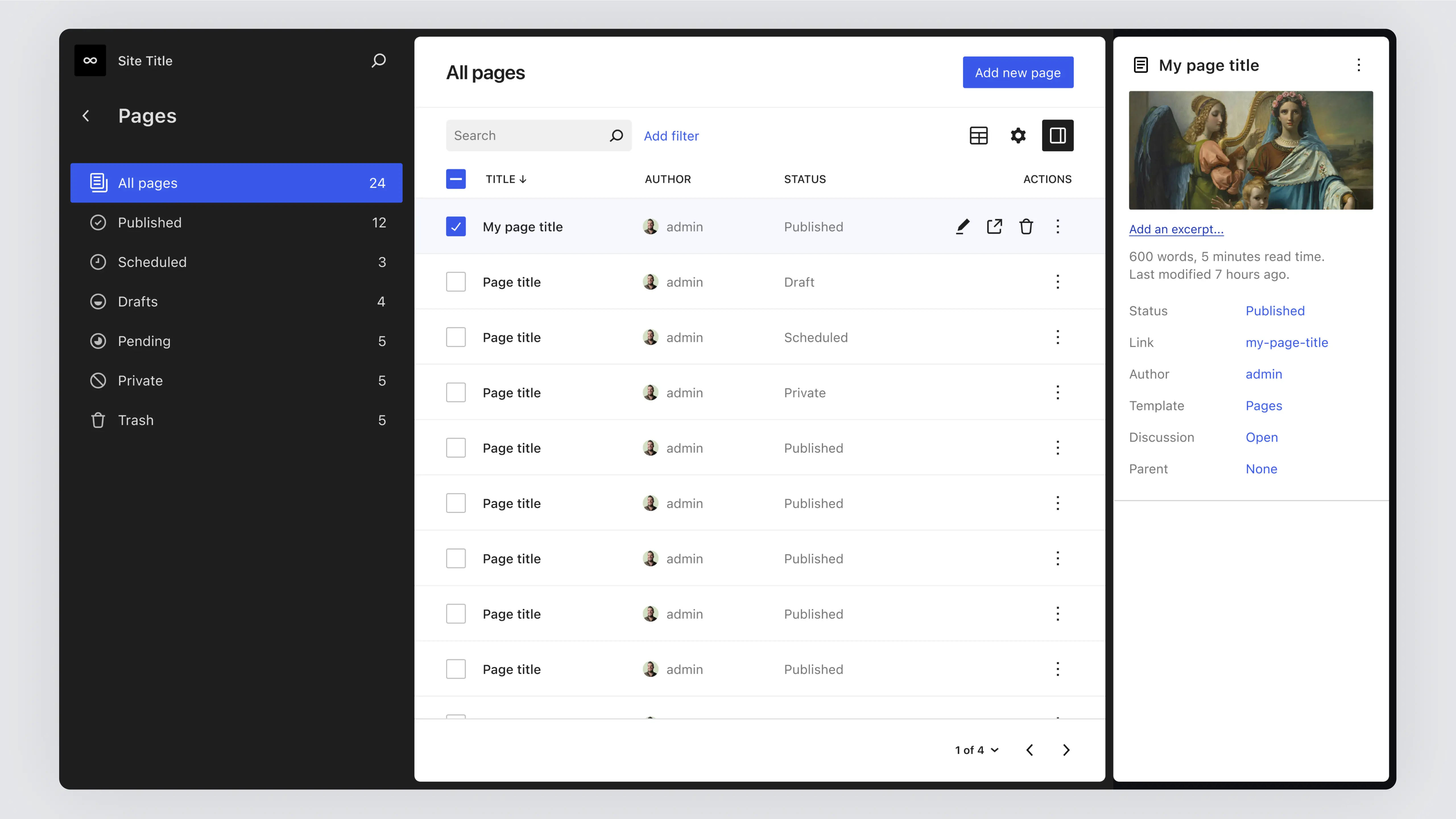Image resolution: width=1456 pixels, height=819 pixels.
Task: Click the edit pencil icon for My page title
Action: click(x=963, y=227)
